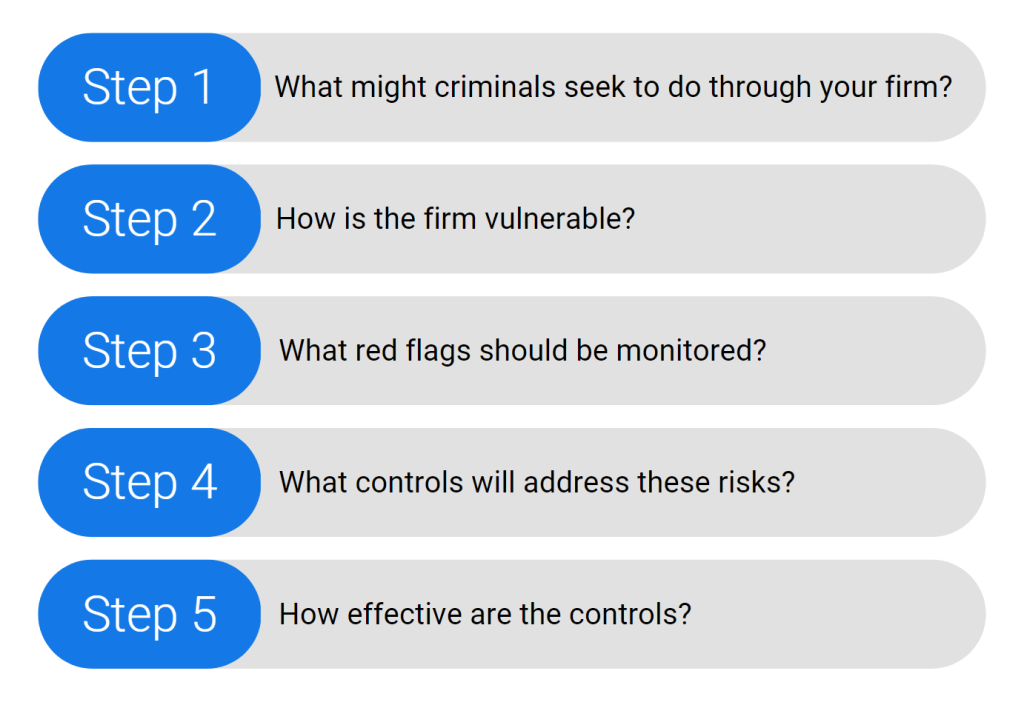1024x705 pixels.
Task: Select 'What red flags should be monitored?' text
Action: [522, 351]
